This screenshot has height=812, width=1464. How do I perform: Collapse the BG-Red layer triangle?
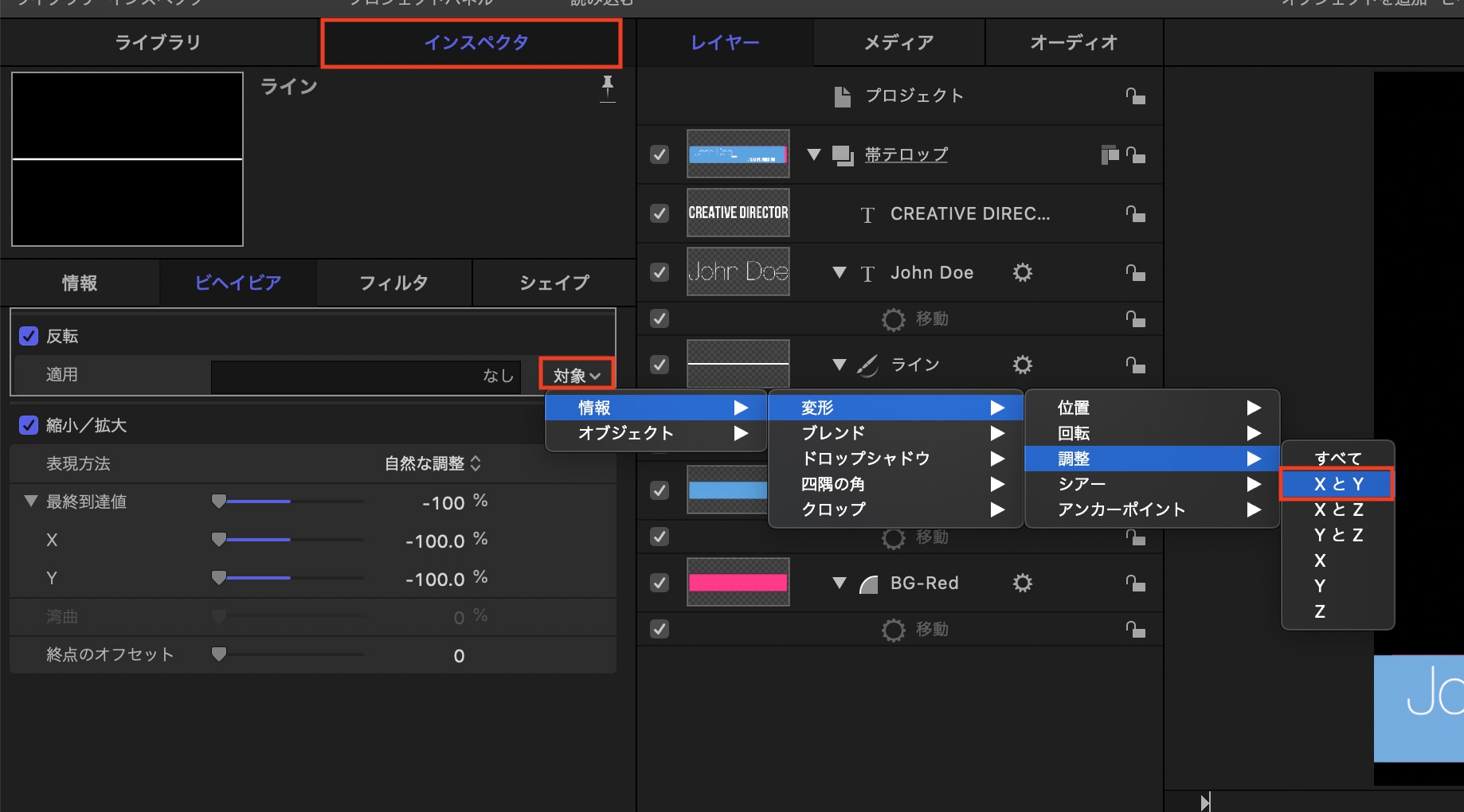(839, 583)
